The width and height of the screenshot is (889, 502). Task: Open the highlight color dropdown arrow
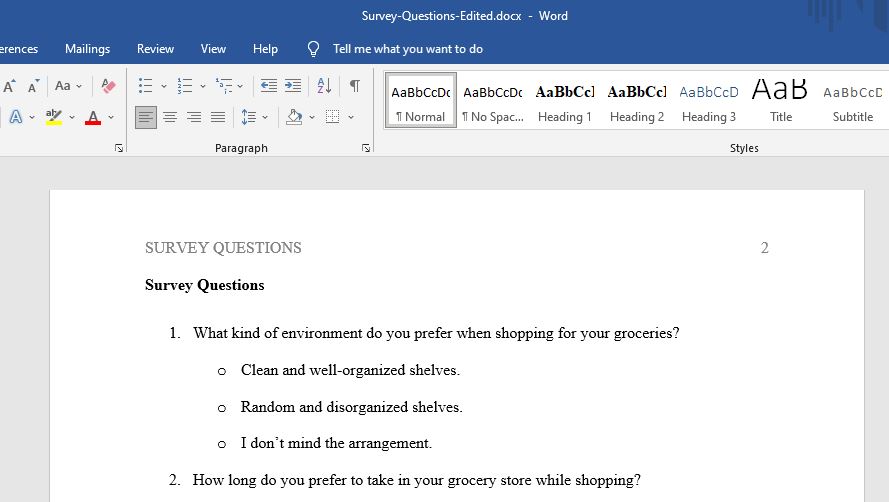pyautogui.click(x=72, y=117)
